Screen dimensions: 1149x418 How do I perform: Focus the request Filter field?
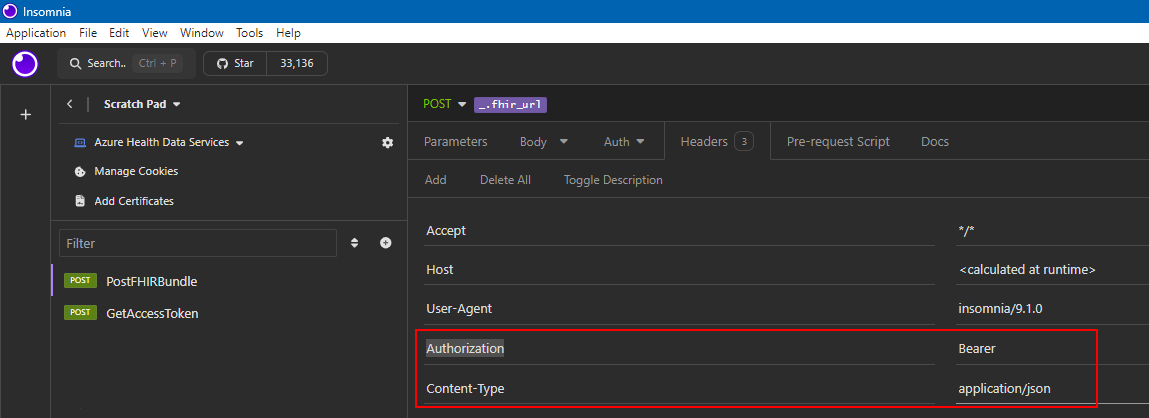(198, 243)
